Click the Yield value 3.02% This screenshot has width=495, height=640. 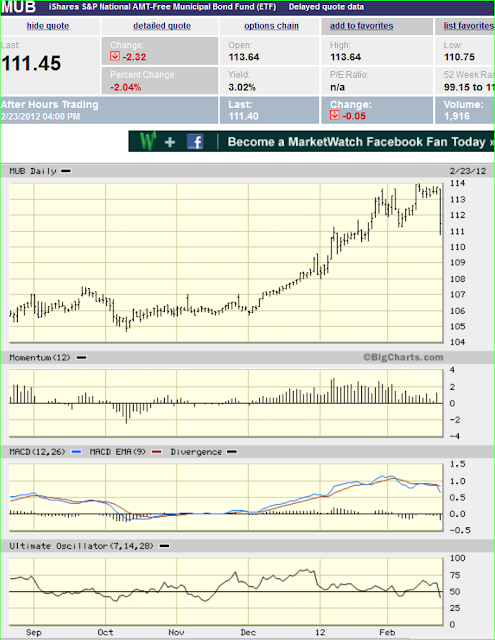point(242,87)
